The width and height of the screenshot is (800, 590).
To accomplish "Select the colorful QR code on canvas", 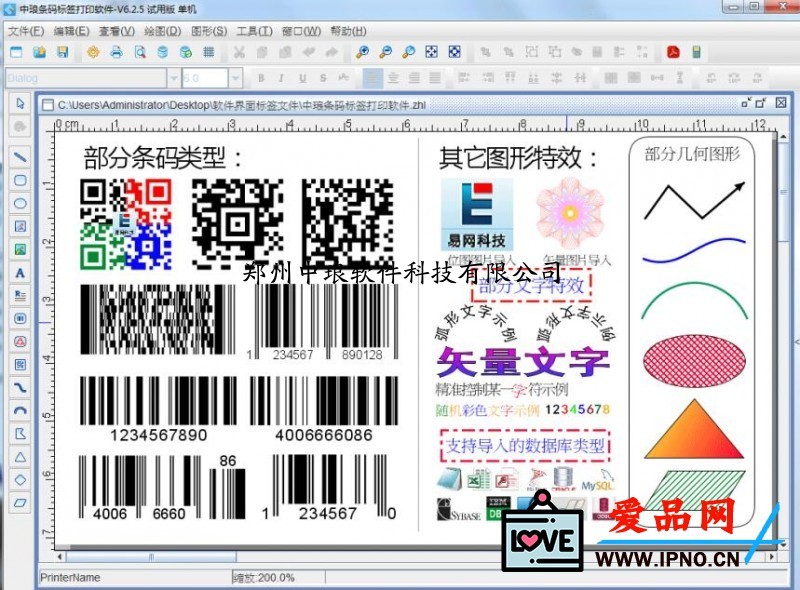I will pos(126,224).
